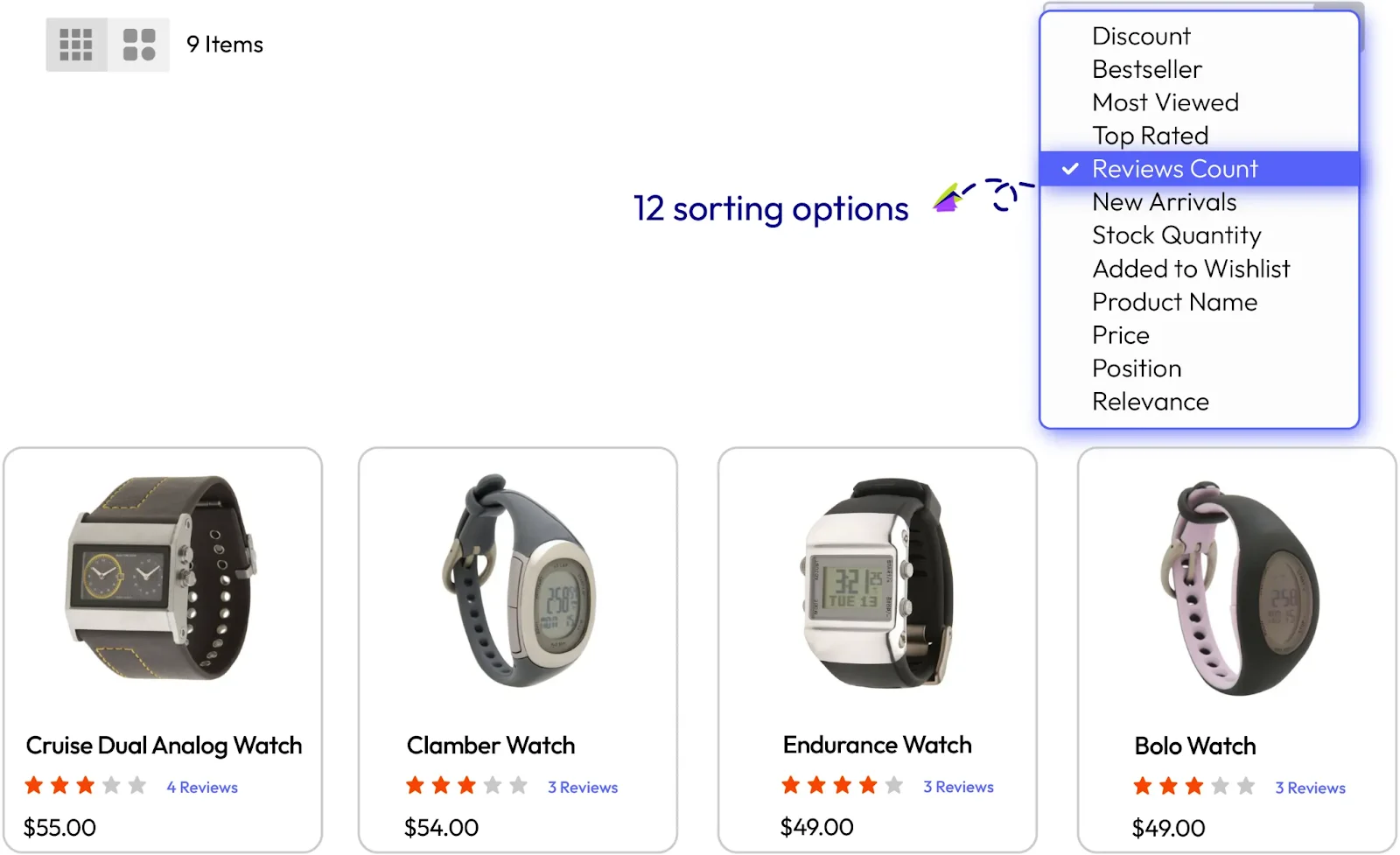Viewport: 1400px width, 855px height.
Task: Choose the Position sort option
Action: pos(1137,369)
